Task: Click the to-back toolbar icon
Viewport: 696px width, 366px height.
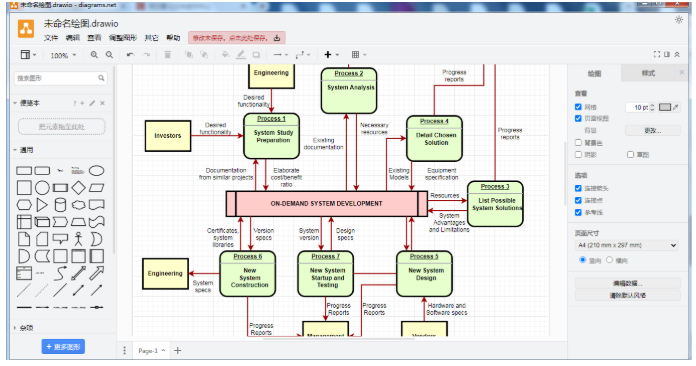Action: click(204, 55)
